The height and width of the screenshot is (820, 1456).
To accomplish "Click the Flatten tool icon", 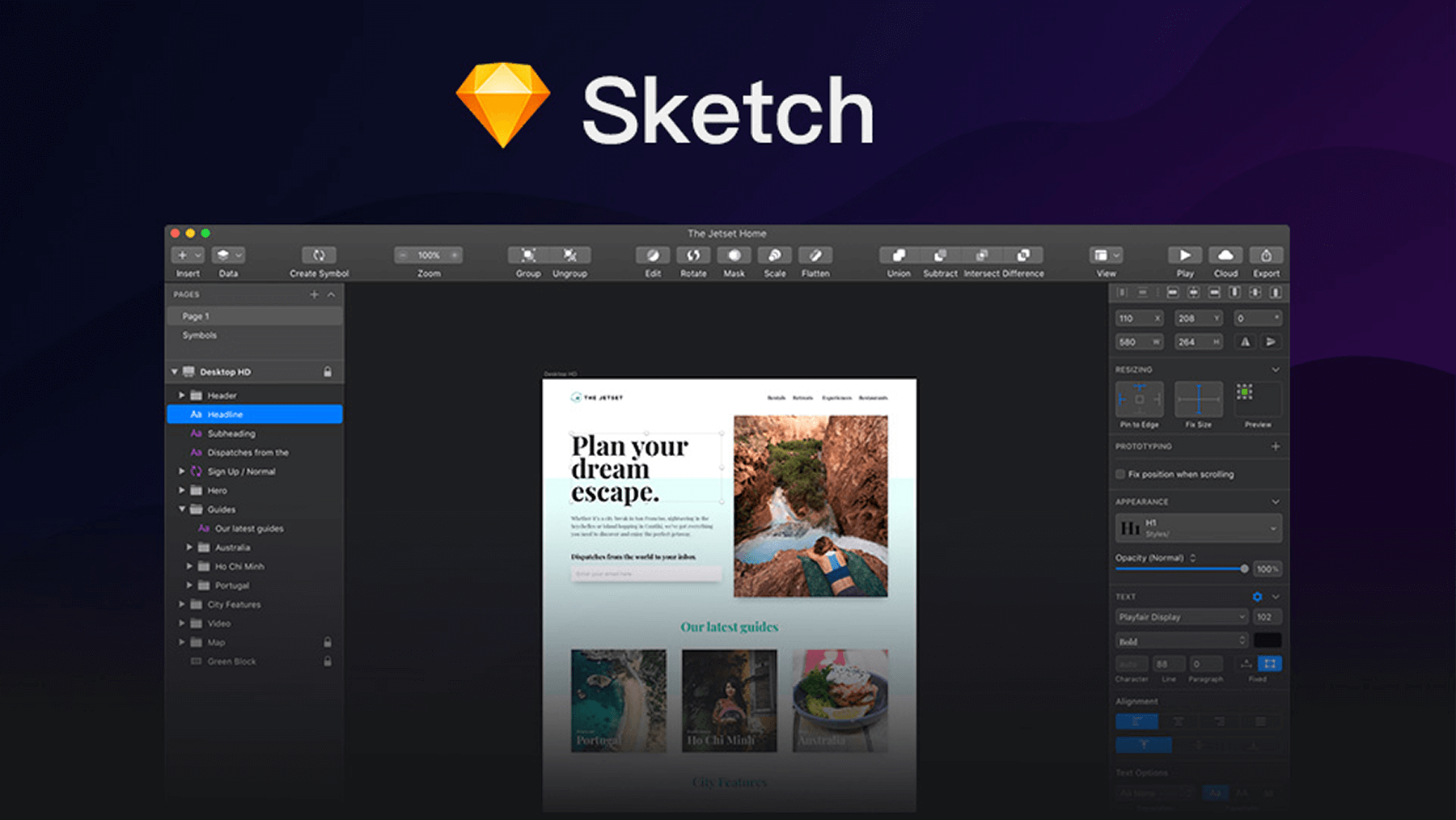I will tap(815, 256).
